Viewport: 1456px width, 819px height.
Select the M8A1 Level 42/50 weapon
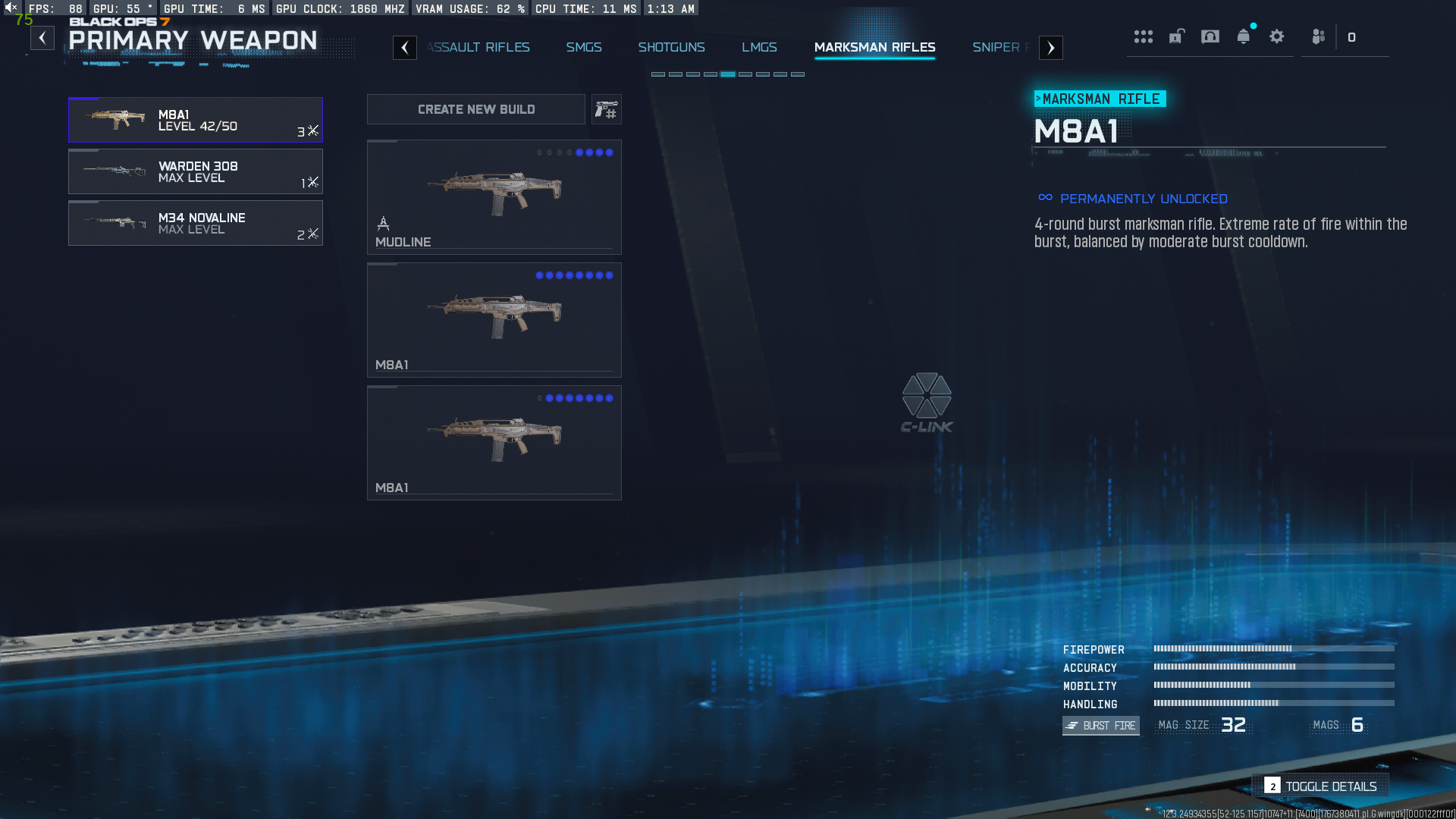[x=196, y=120]
